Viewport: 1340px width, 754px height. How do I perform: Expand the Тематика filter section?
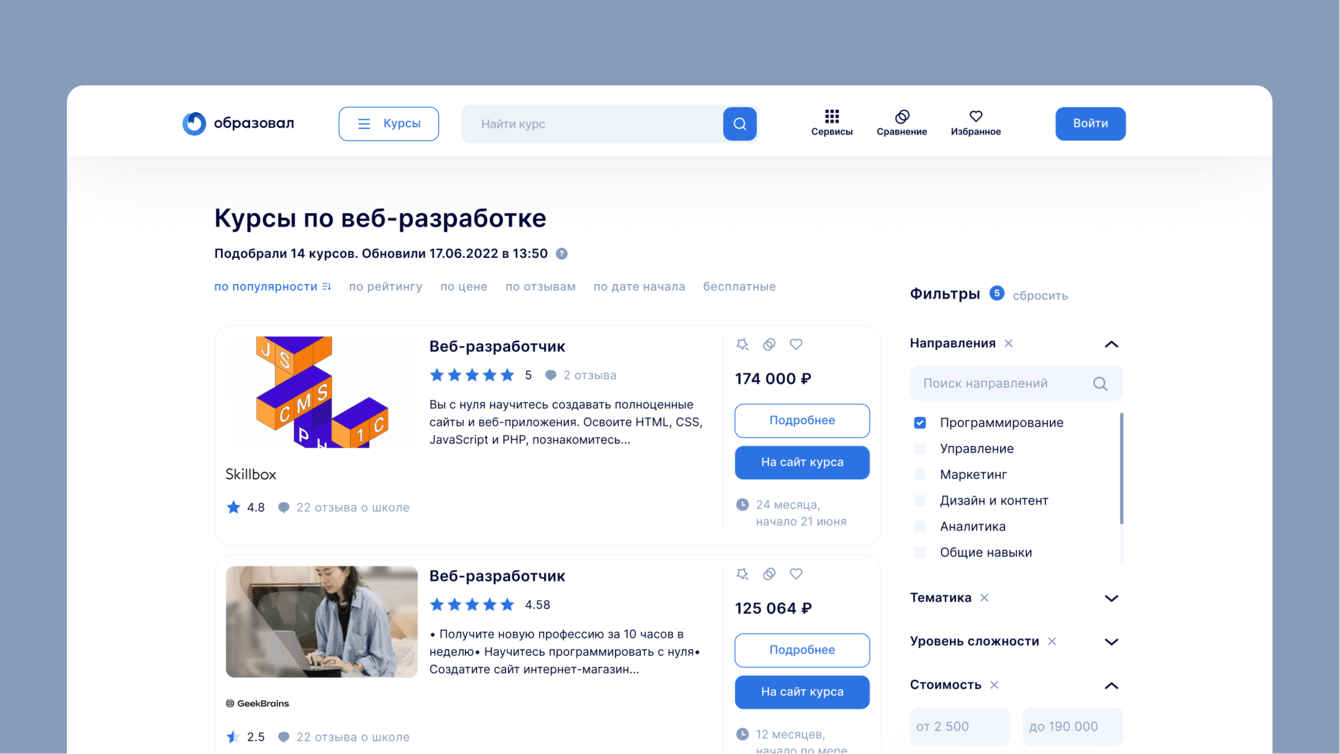(x=1111, y=598)
